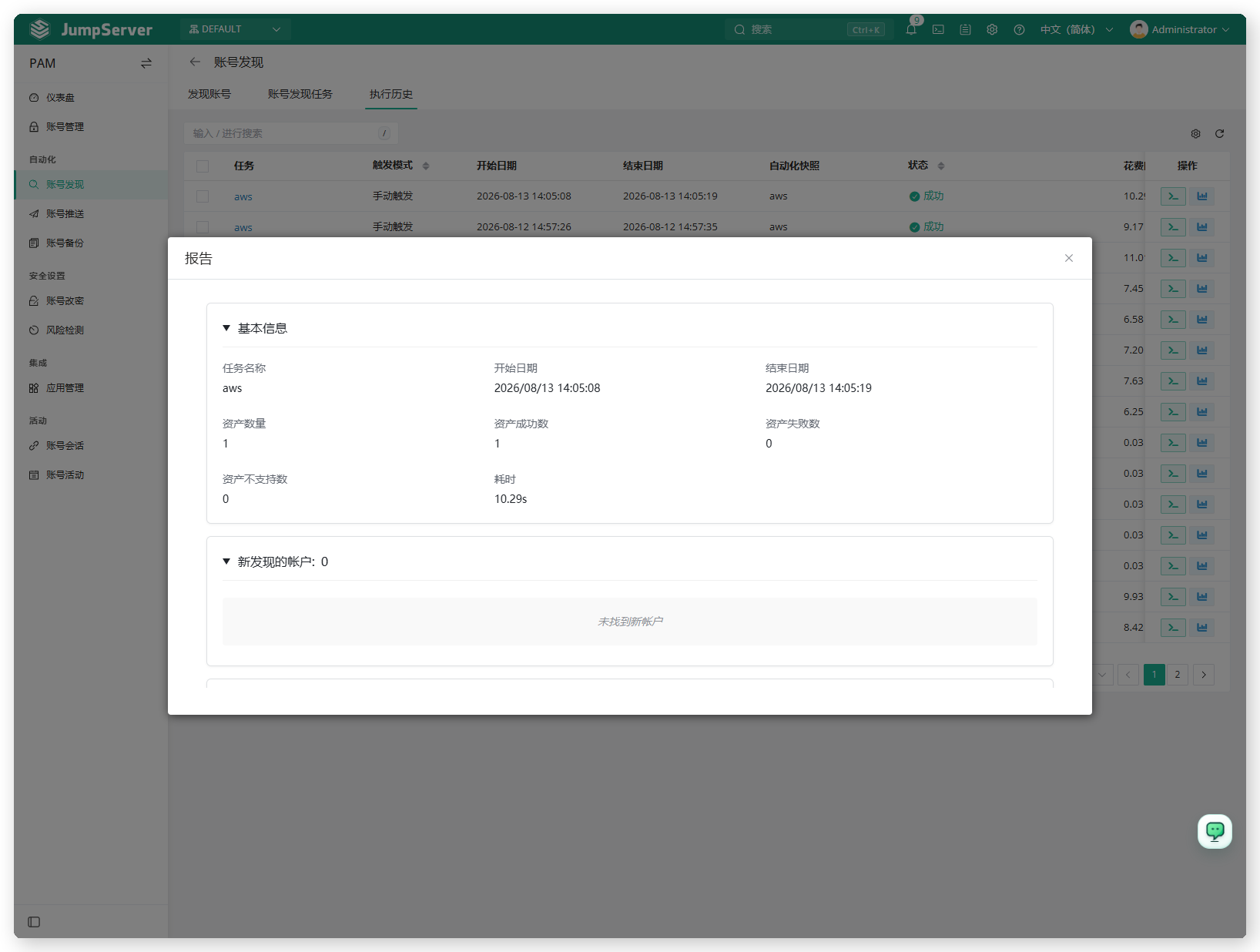Collapse the 新发现的帐户 section
Image resolution: width=1260 pixels, height=952 pixels.
click(x=226, y=561)
